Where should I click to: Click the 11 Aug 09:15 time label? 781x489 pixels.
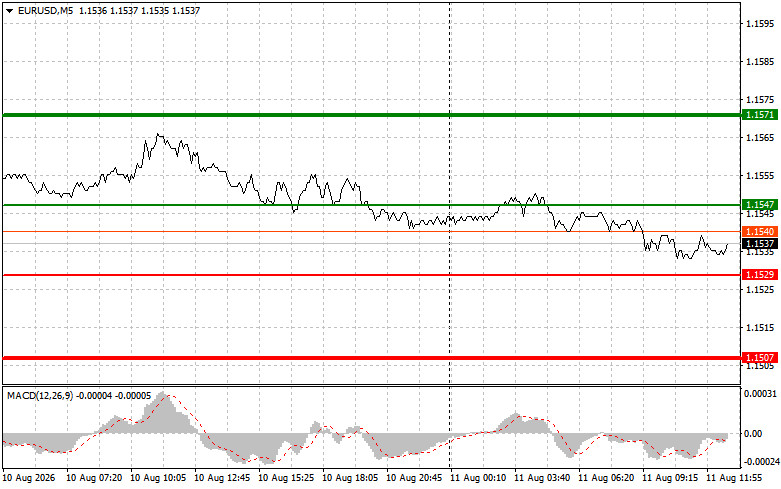coord(670,478)
